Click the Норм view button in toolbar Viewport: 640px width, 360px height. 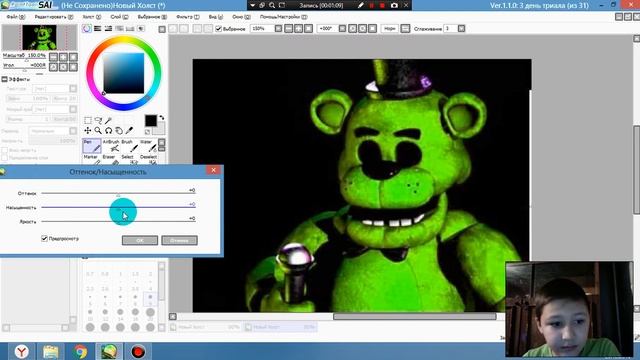tap(390, 29)
